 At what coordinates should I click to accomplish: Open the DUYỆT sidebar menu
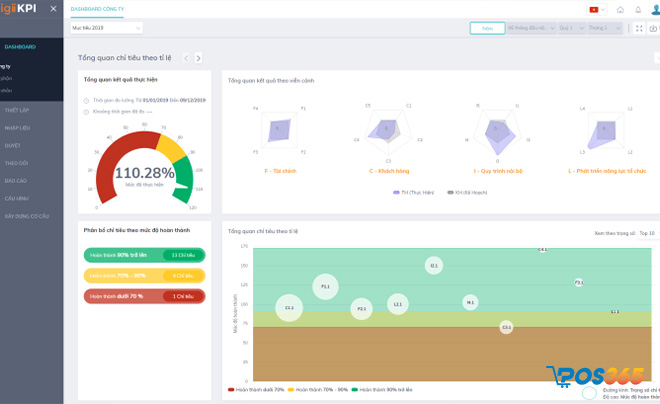13,146
